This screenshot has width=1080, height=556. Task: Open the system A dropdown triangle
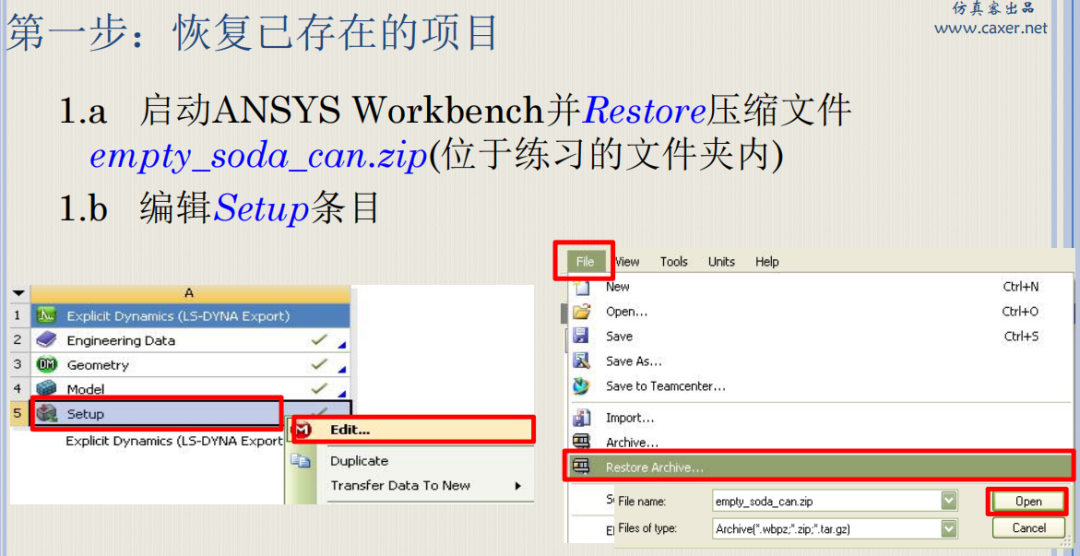coord(17,294)
